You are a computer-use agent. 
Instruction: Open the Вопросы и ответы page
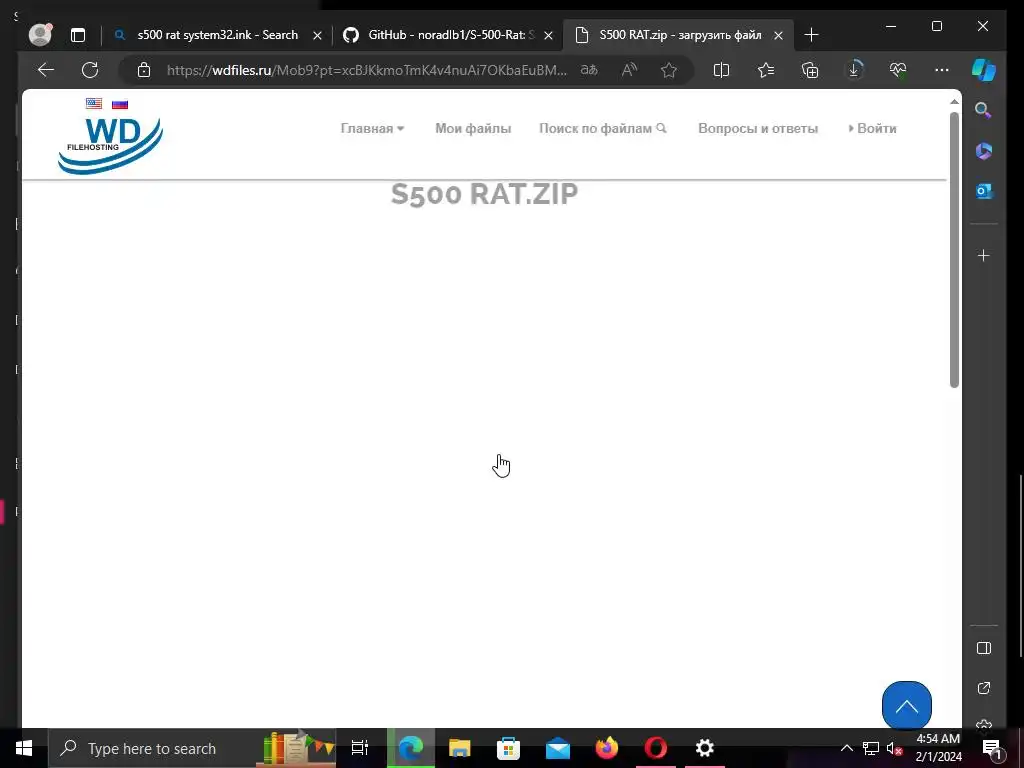[x=758, y=129]
